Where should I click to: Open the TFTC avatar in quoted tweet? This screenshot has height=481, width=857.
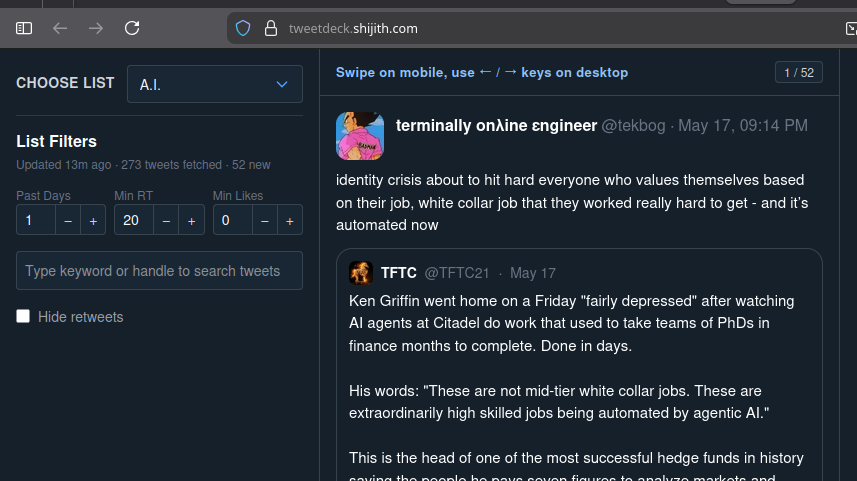361,273
